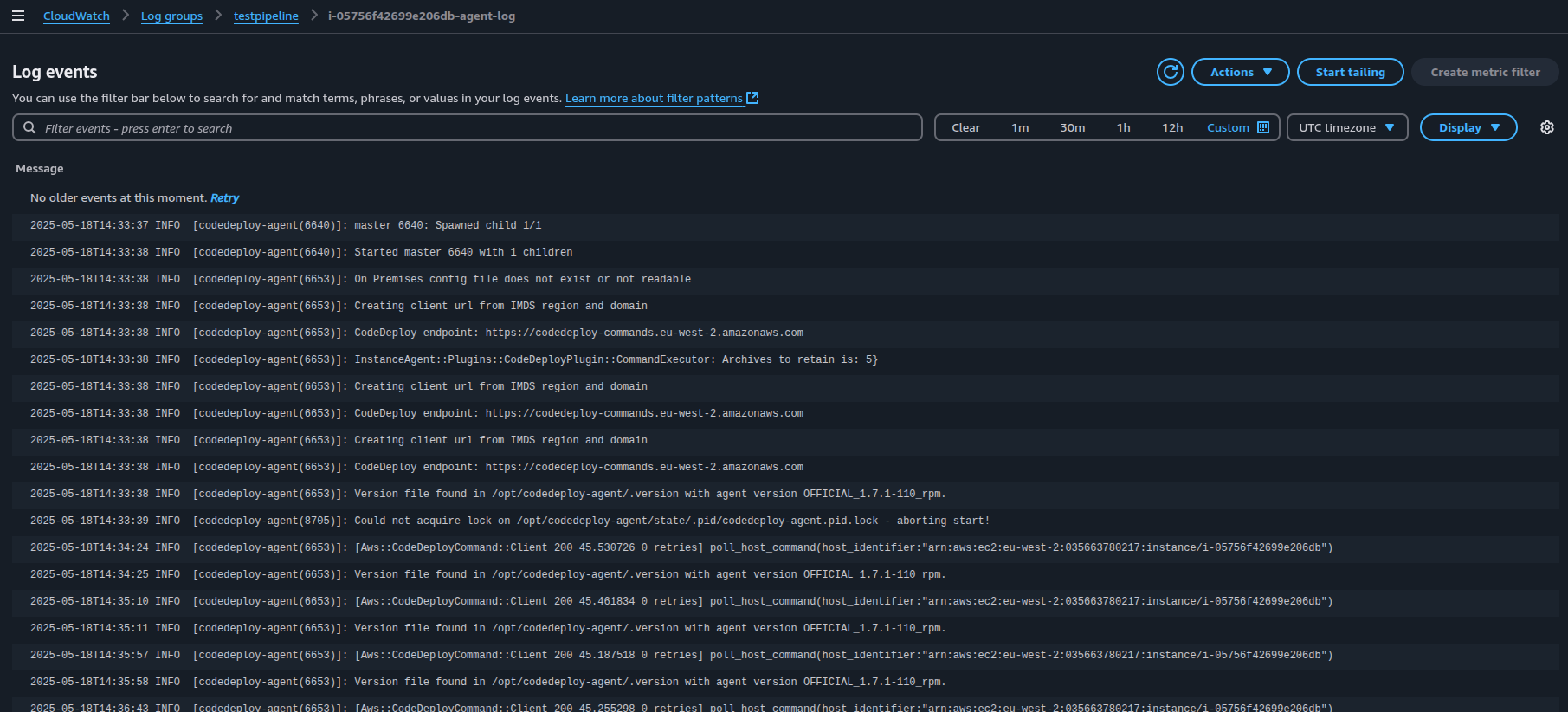Select the 12h time range
1568x712 pixels.
coord(1172,127)
